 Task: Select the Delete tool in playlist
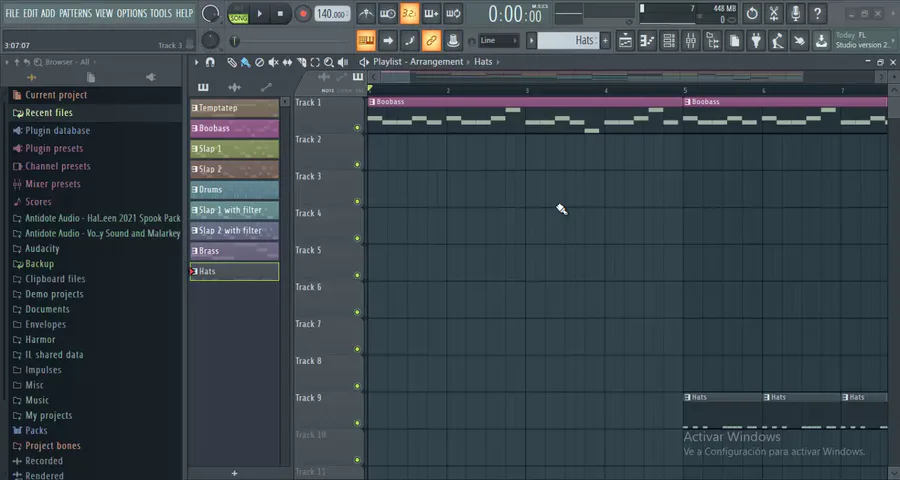(259, 62)
